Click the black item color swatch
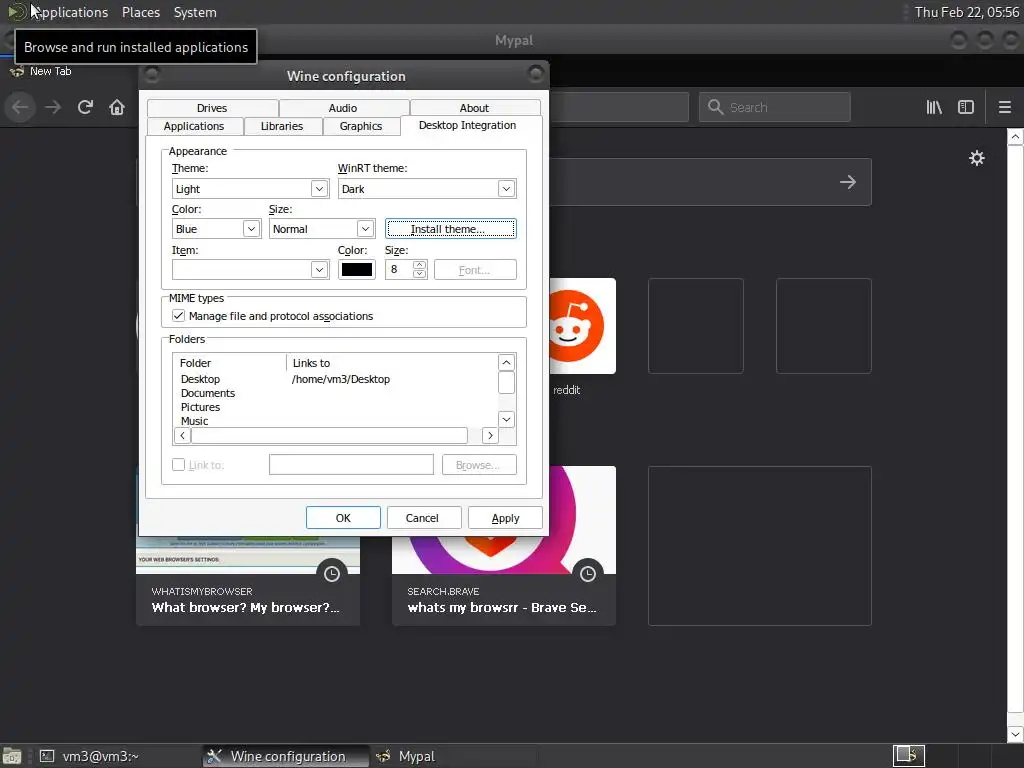 [x=357, y=269]
